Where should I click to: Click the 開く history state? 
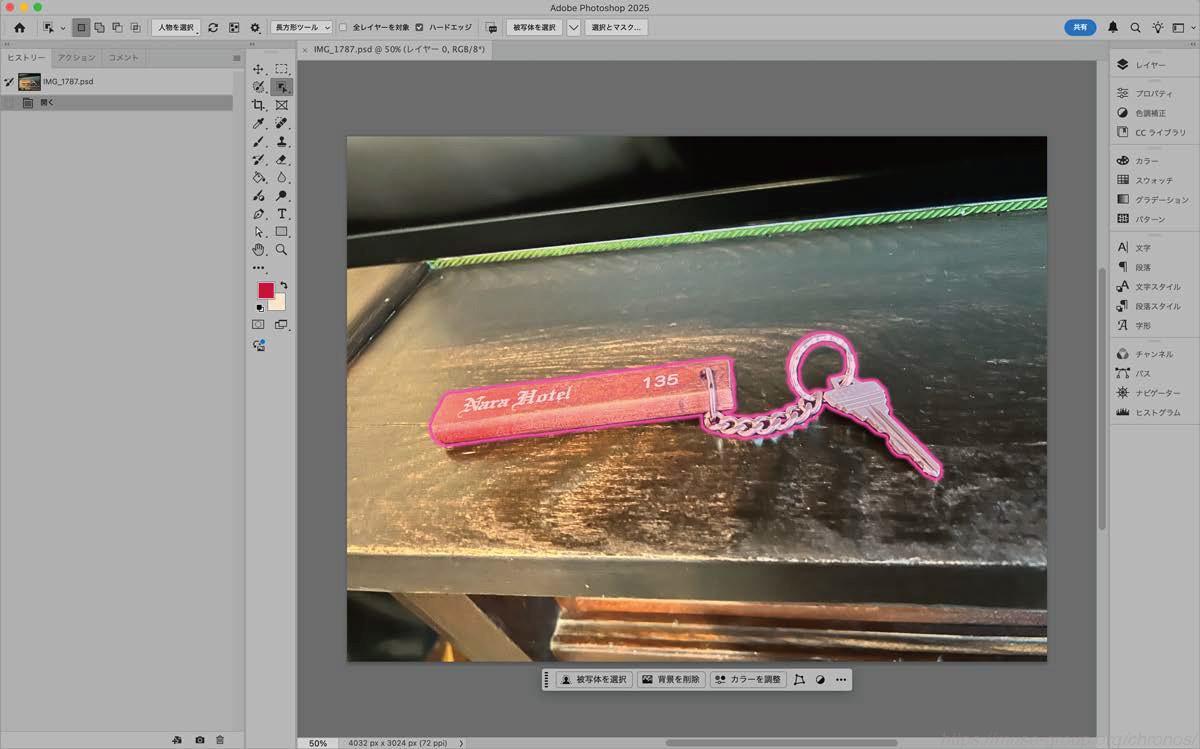click(x=116, y=102)
